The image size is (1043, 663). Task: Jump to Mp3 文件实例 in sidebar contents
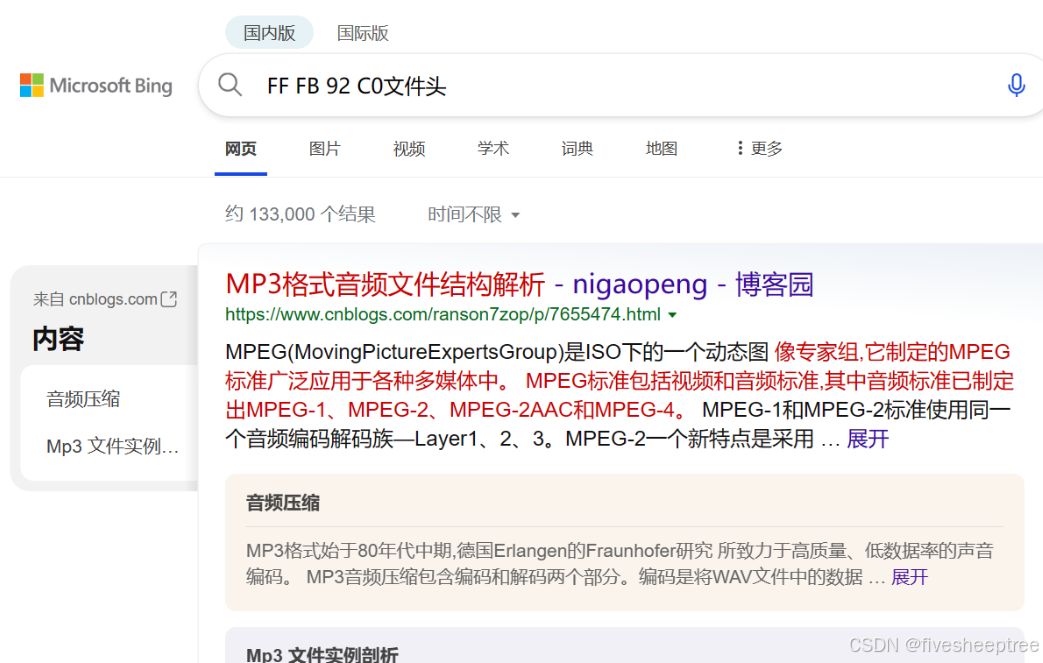pyautogui.click(x=112, y=446)
